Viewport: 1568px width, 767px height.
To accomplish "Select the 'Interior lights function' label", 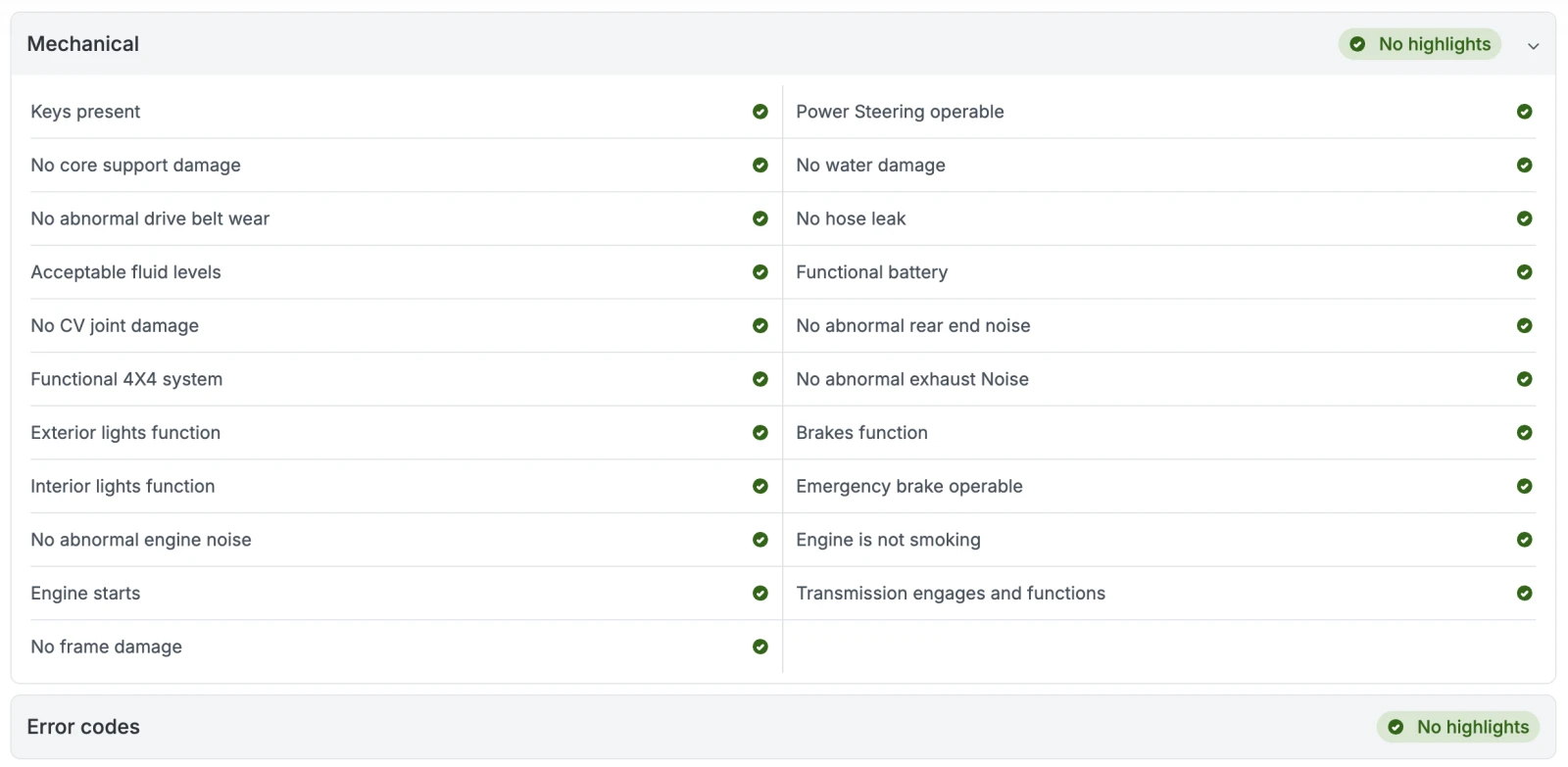I will pos(122,487).
